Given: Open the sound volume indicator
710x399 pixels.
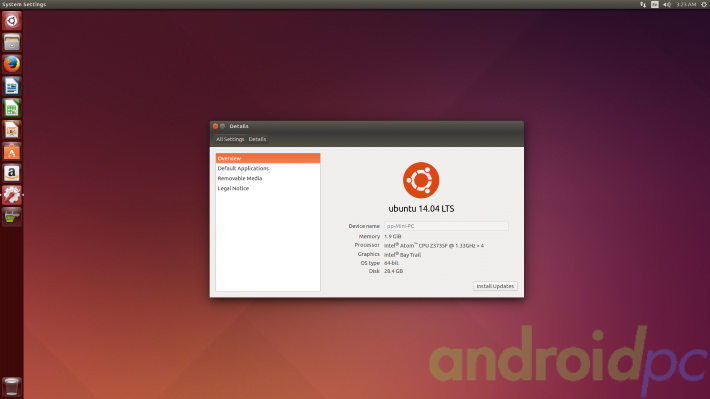Looking at the screenshot, I should 667,5.
